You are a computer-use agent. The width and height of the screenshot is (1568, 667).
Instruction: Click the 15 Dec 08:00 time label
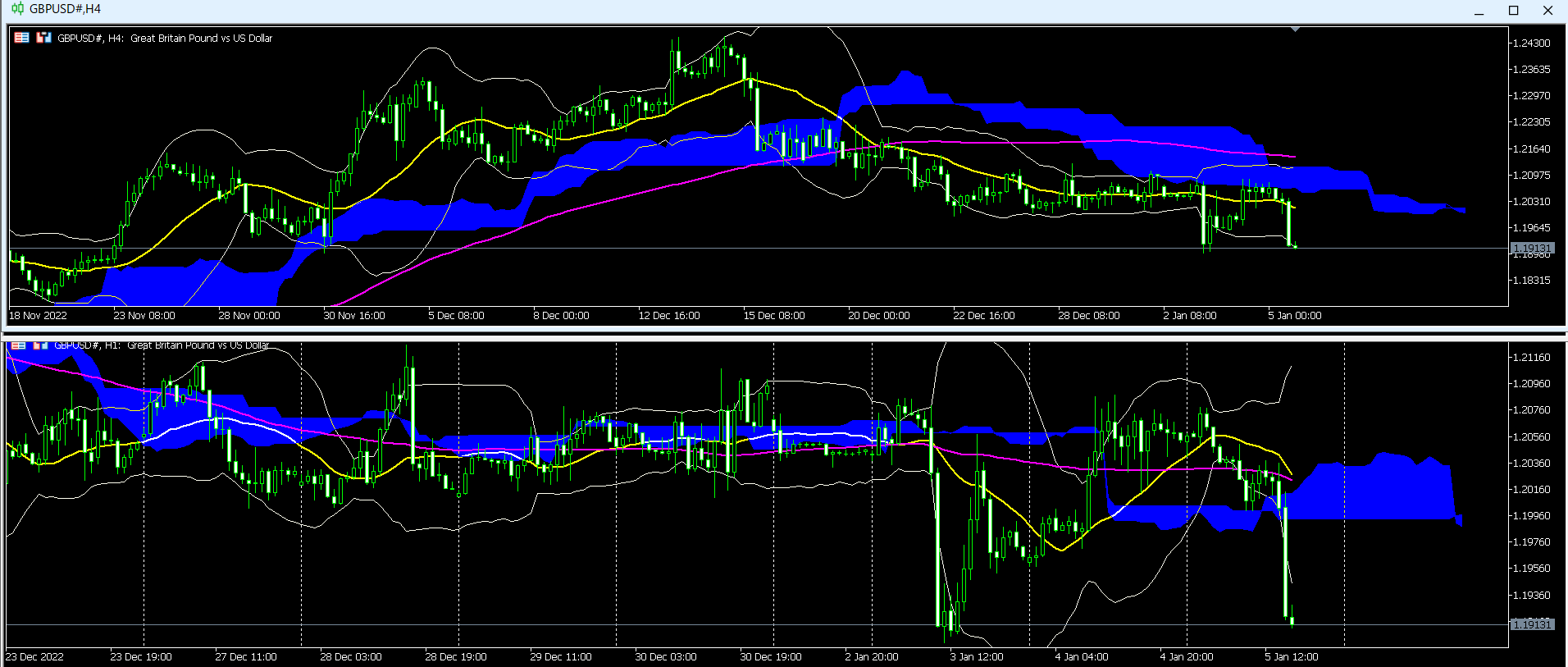(774, 316)
